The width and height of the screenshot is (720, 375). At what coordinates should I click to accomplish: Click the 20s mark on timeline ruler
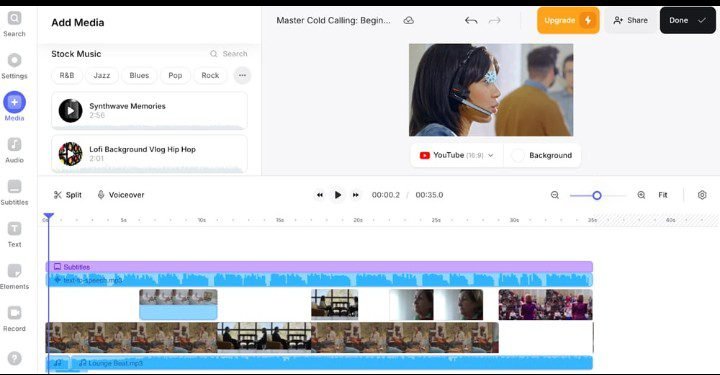(358, 220)
